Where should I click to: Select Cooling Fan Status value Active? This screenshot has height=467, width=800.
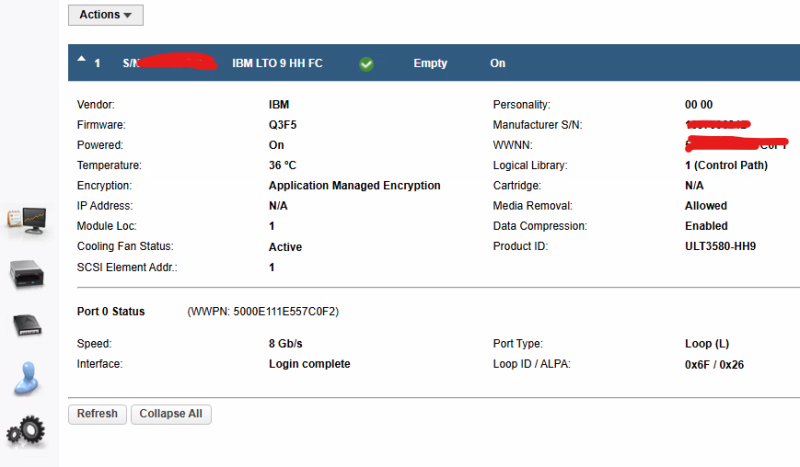[285, 247]
